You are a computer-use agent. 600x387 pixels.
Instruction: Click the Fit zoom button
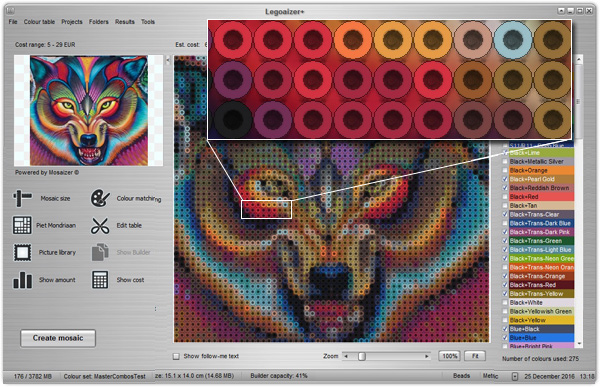point(475,356)
